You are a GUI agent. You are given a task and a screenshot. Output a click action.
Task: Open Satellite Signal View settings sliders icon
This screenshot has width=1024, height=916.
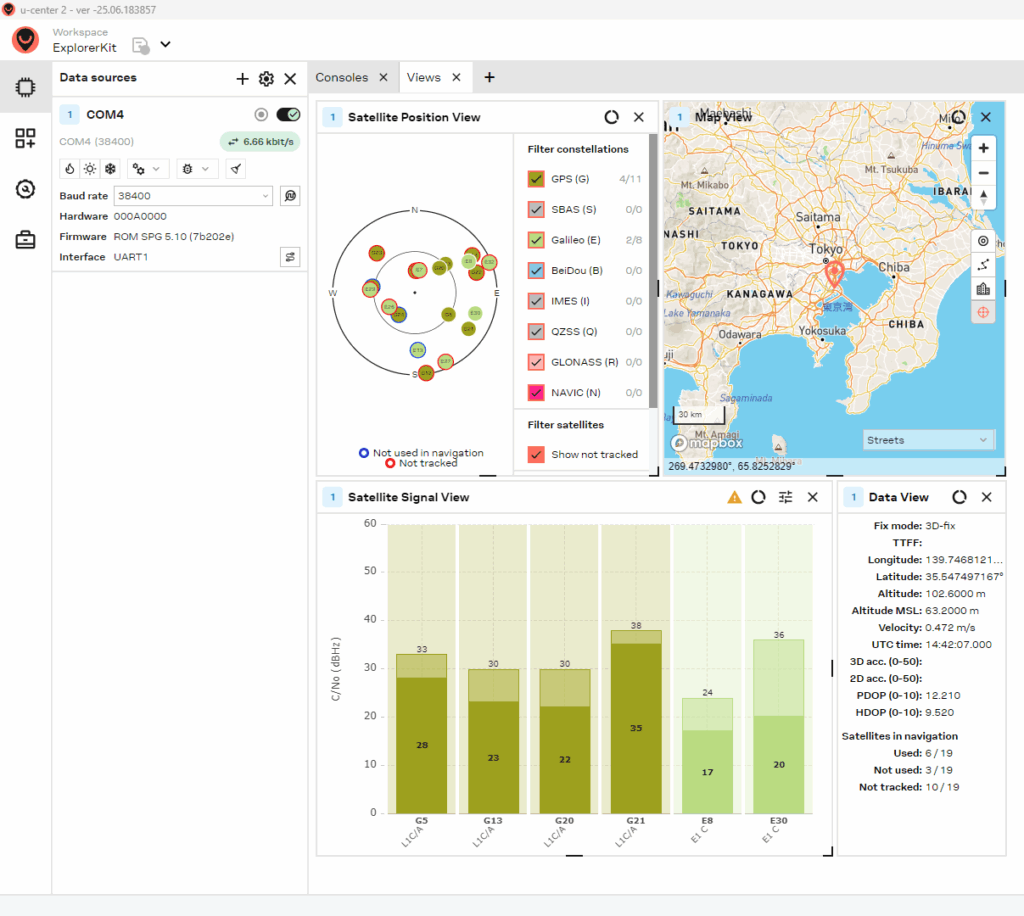(x=786, y=497)
